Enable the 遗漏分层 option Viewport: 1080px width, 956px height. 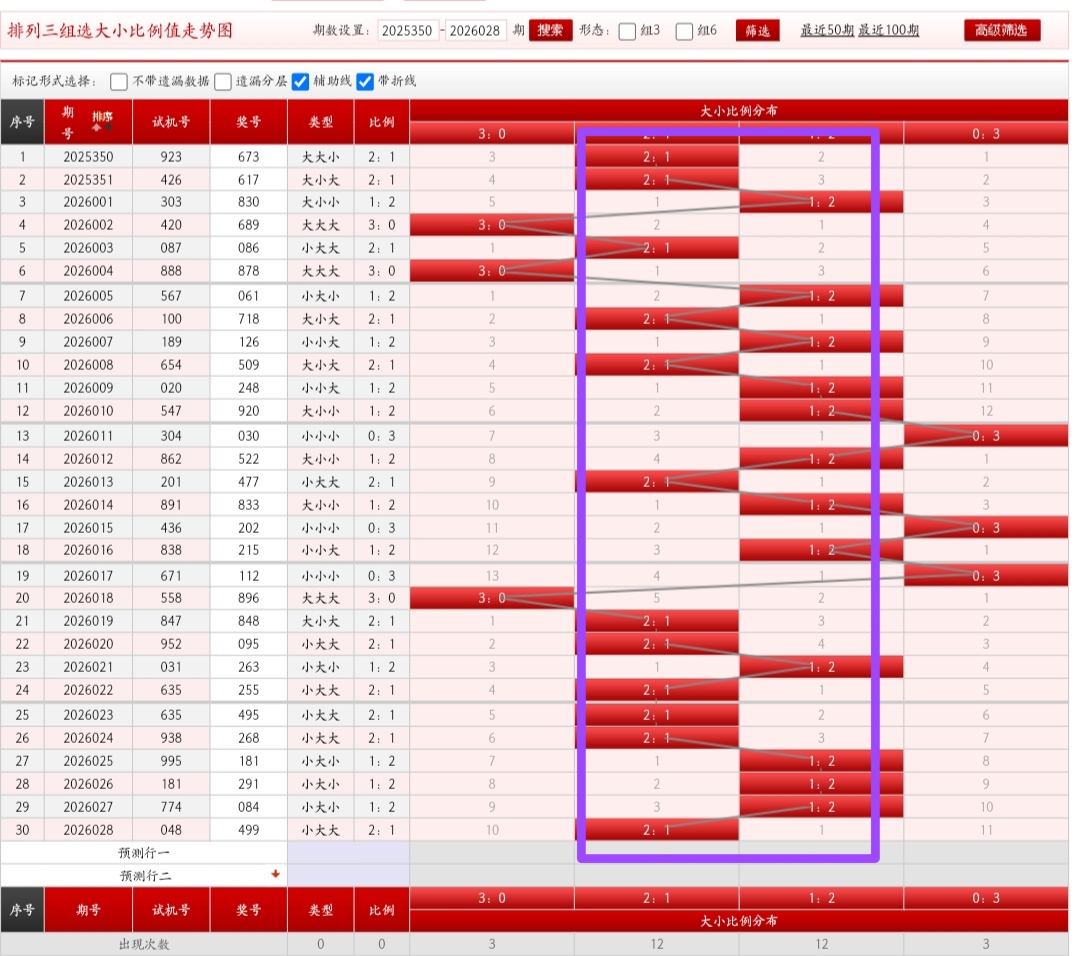tap(222, 81)
